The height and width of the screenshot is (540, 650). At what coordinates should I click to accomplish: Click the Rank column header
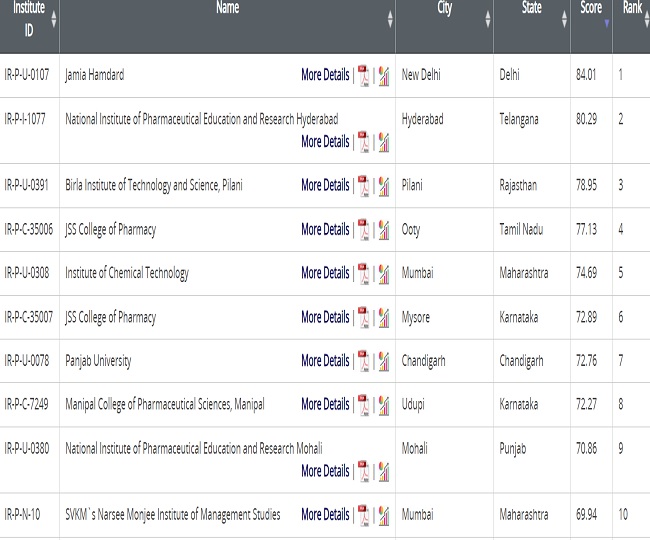click(x=631, y=10)
